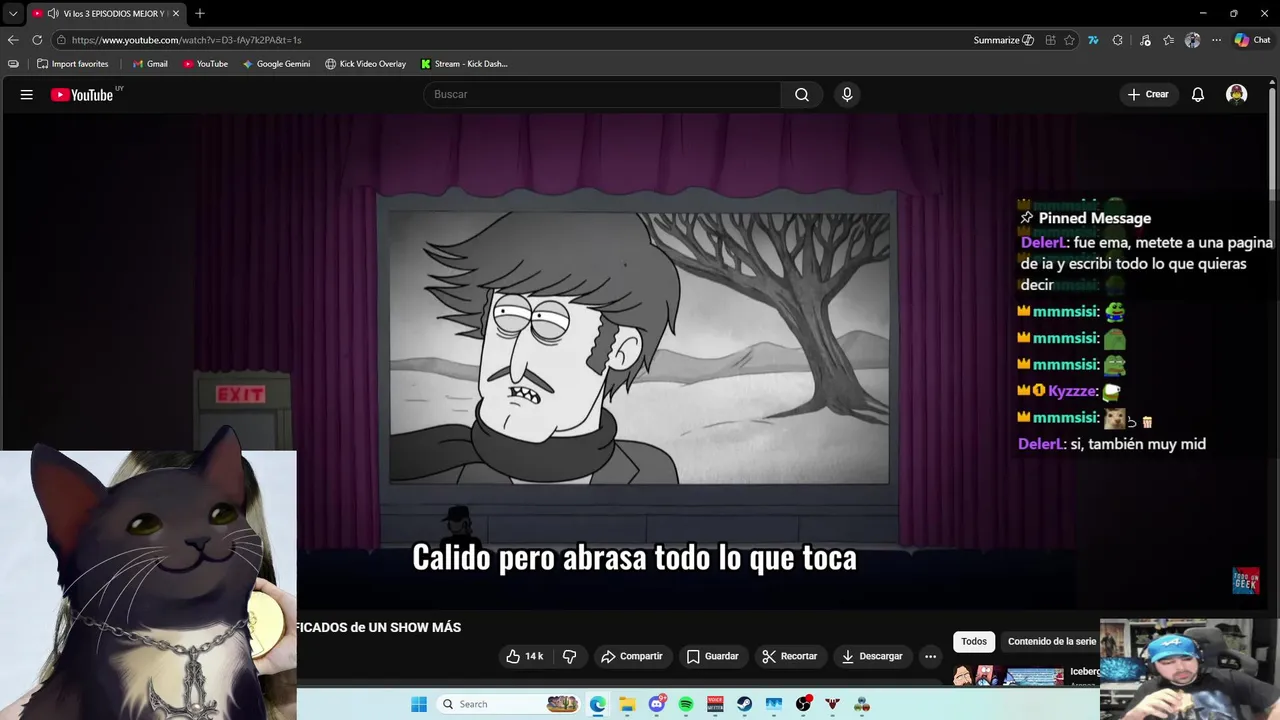Open Import favorites bookmark
1280x720 pixels.
[x=72, y=64]
